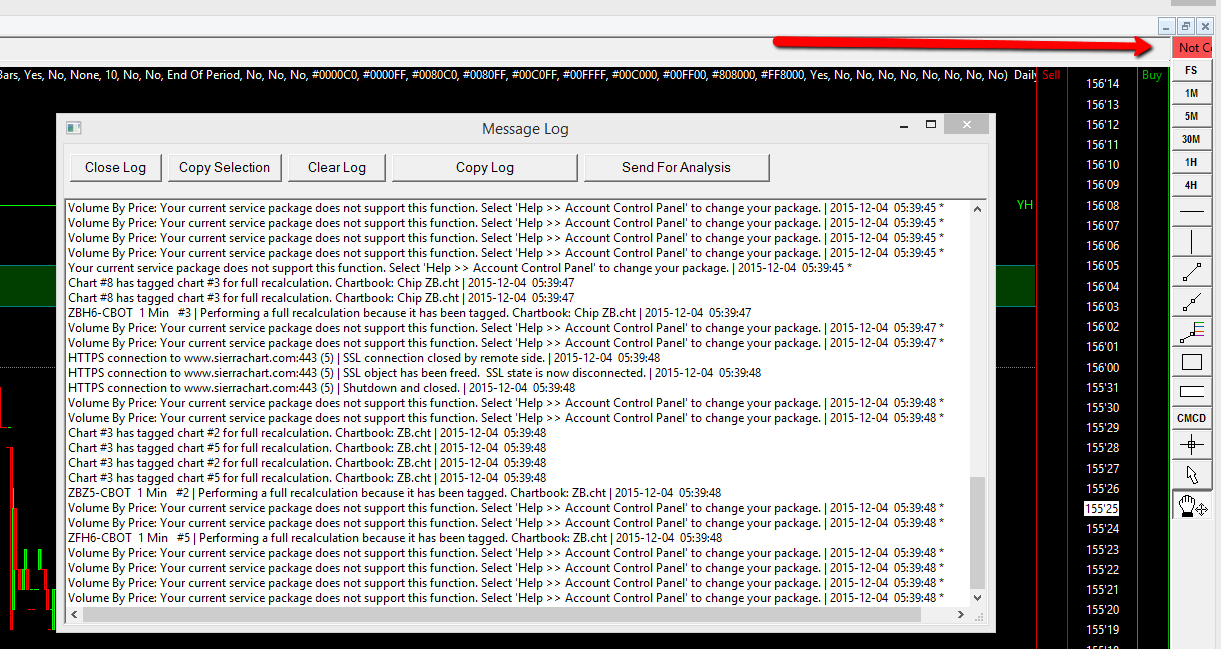Restore down the main chart window
Image resolution: width=1221 pixels, height=649 pixels.
1186,27
